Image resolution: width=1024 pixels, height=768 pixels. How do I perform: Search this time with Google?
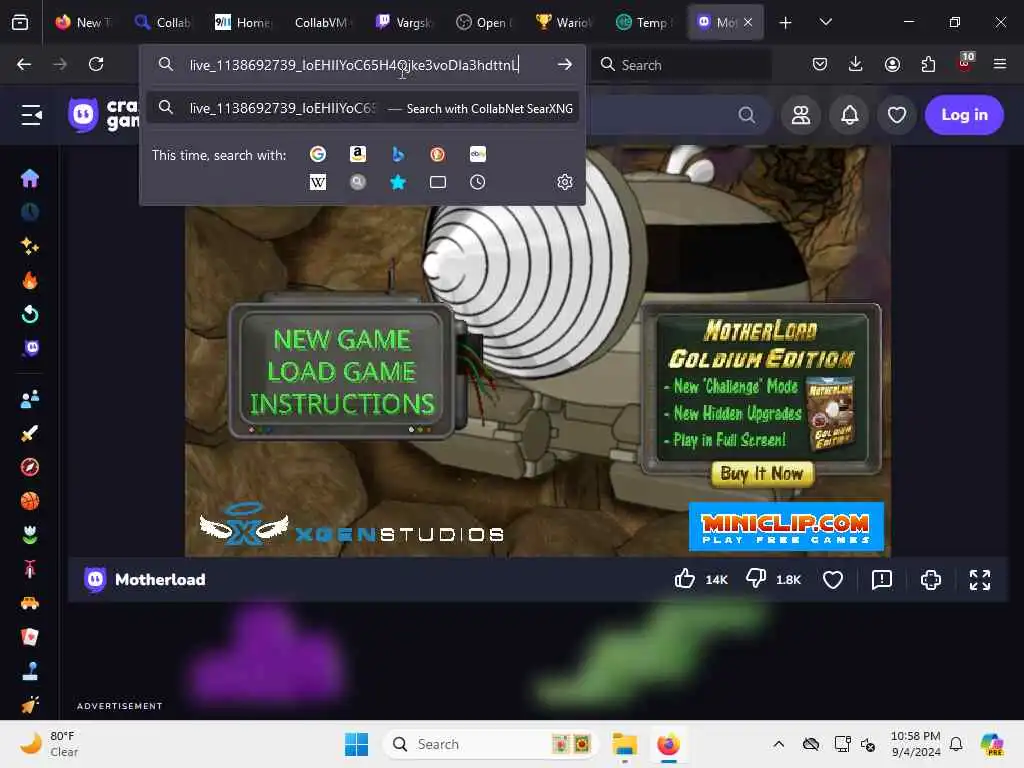click(x=318, y=154)
